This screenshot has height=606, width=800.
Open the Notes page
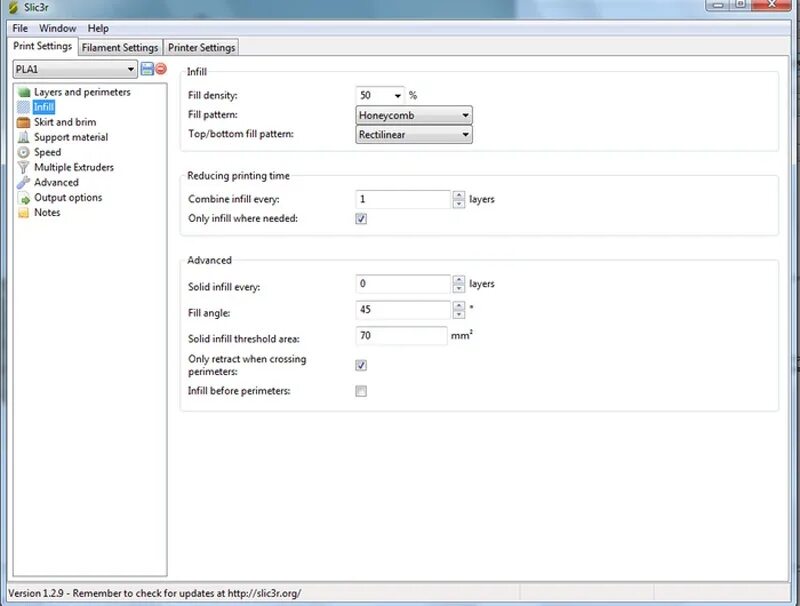(x=47, y=213)
